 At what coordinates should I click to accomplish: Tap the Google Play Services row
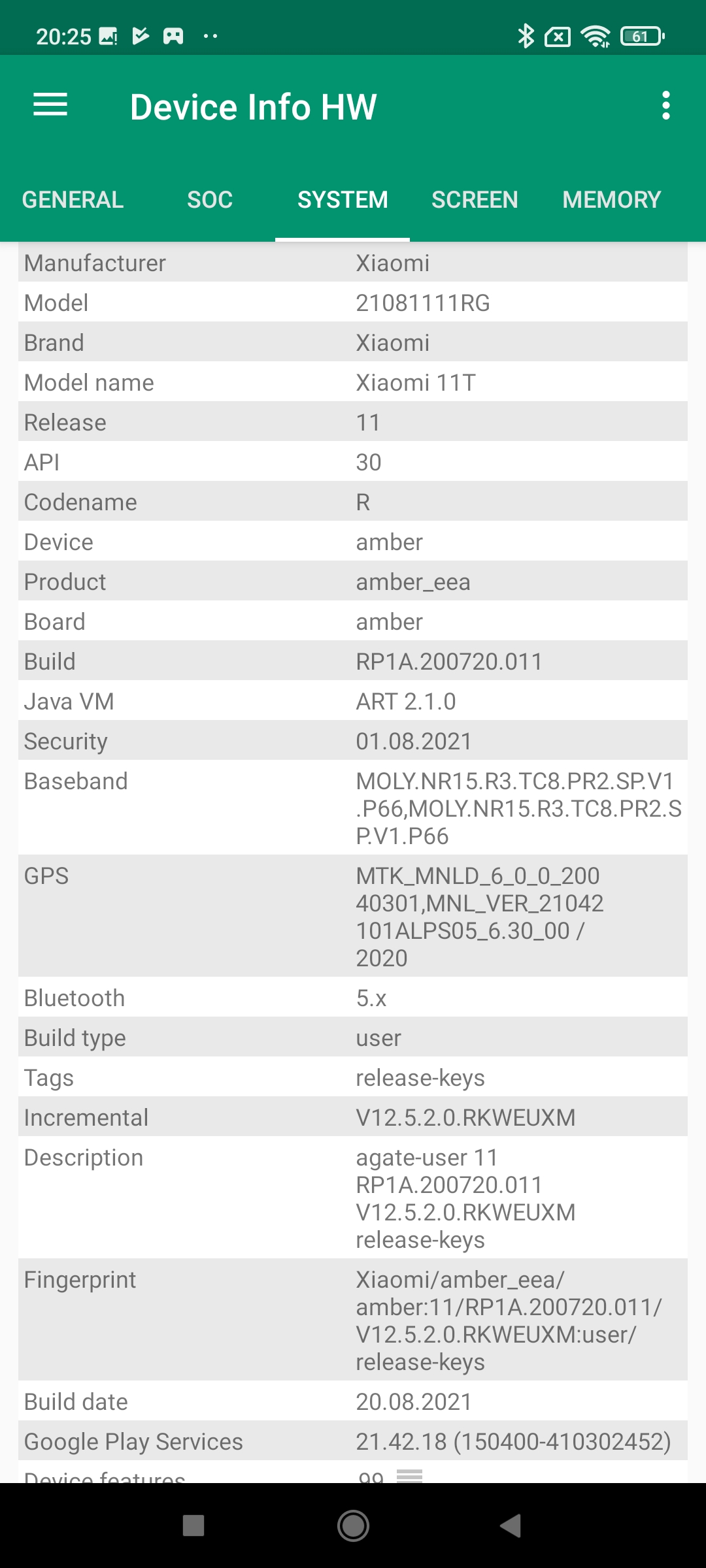point(353,1441)
